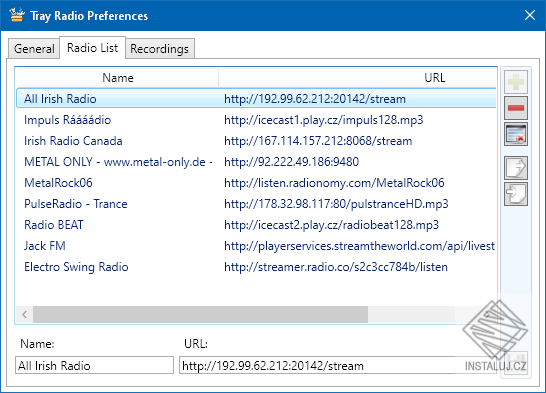Image resolution: width=546 pixels, height=393 pixels.
Task: Import a radio list with page-arrow-in icon
Action: (x=516, y=194)
